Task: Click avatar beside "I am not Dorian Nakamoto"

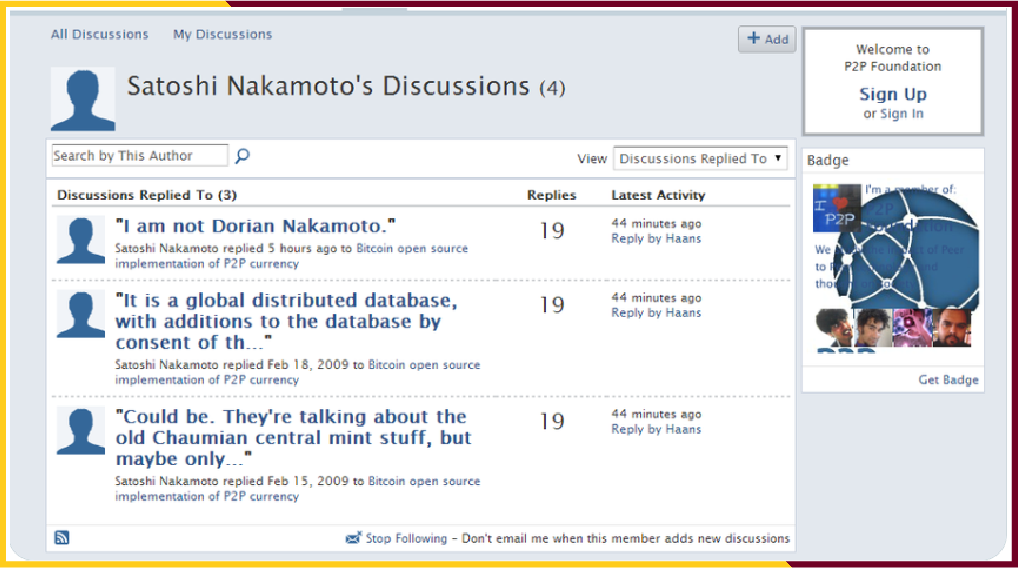Action: pyautogui.click(x=81, y=240)
